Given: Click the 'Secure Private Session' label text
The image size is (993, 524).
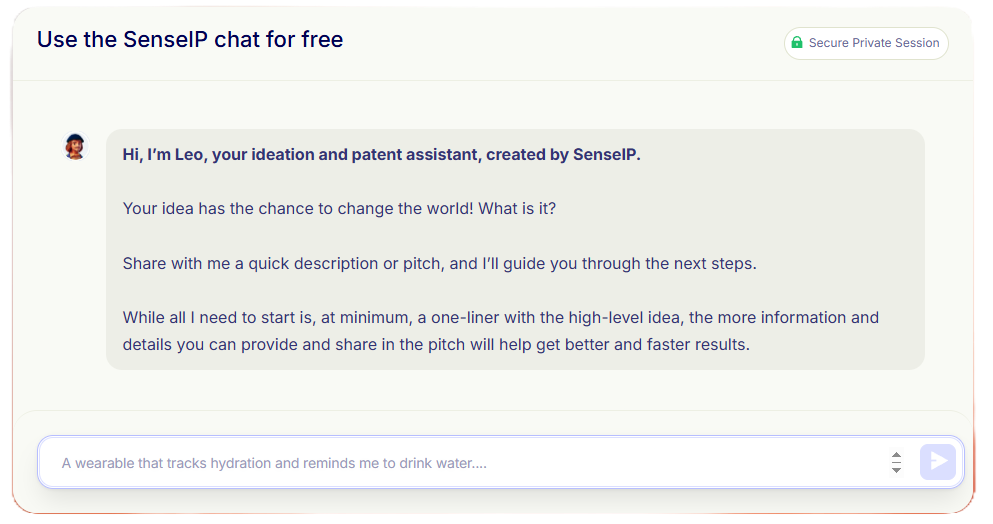Looking at the screenshot, I should 874,43.
